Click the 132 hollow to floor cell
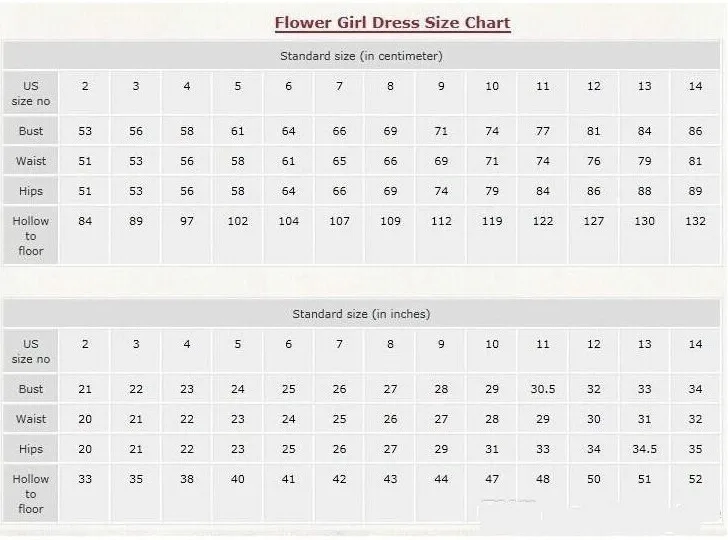728x540 pixels. [x=695, y=235]
